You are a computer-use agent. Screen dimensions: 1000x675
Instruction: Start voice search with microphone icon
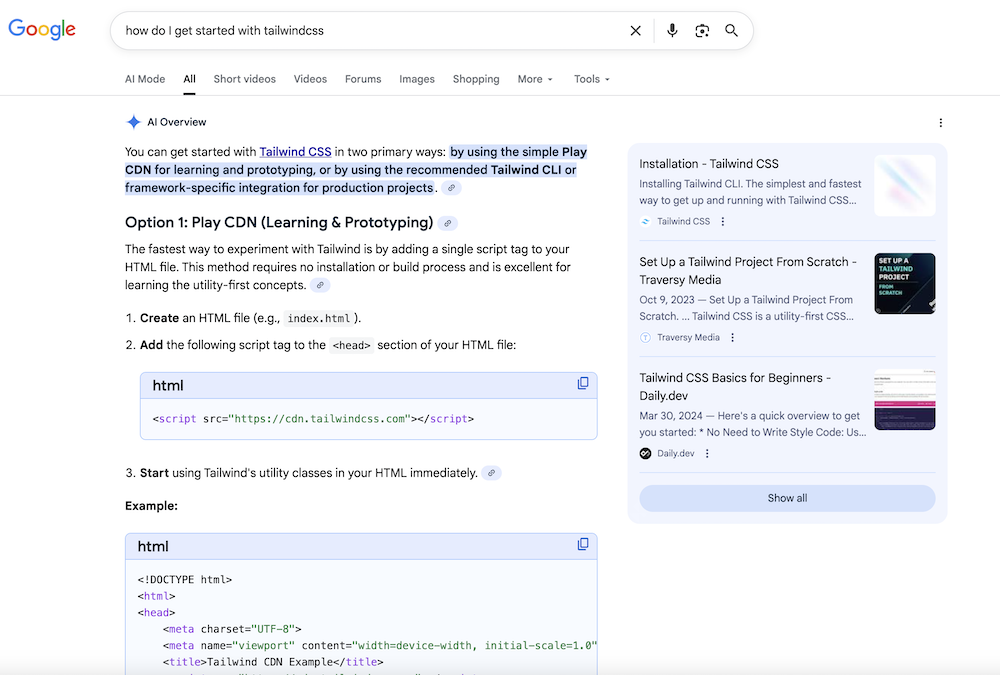click(672, 31)
